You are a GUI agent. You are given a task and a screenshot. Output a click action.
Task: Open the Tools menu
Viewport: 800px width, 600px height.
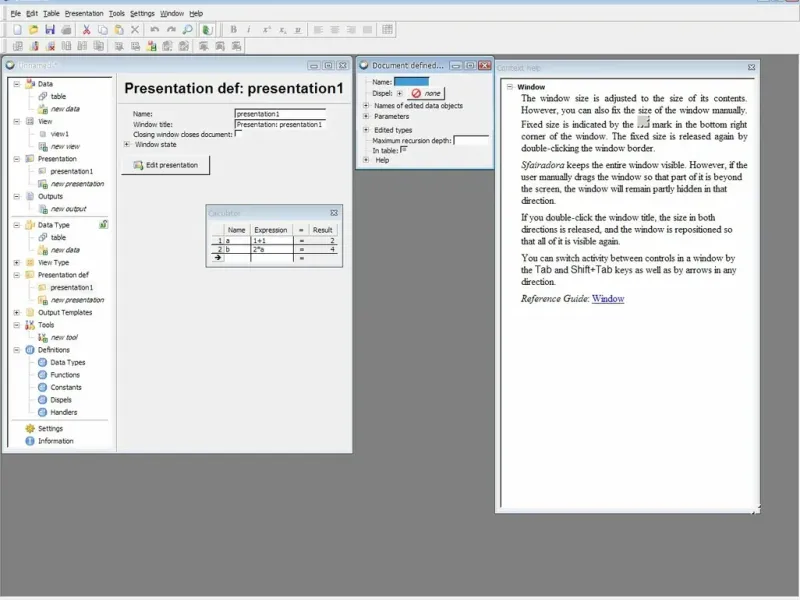[117, 13]
